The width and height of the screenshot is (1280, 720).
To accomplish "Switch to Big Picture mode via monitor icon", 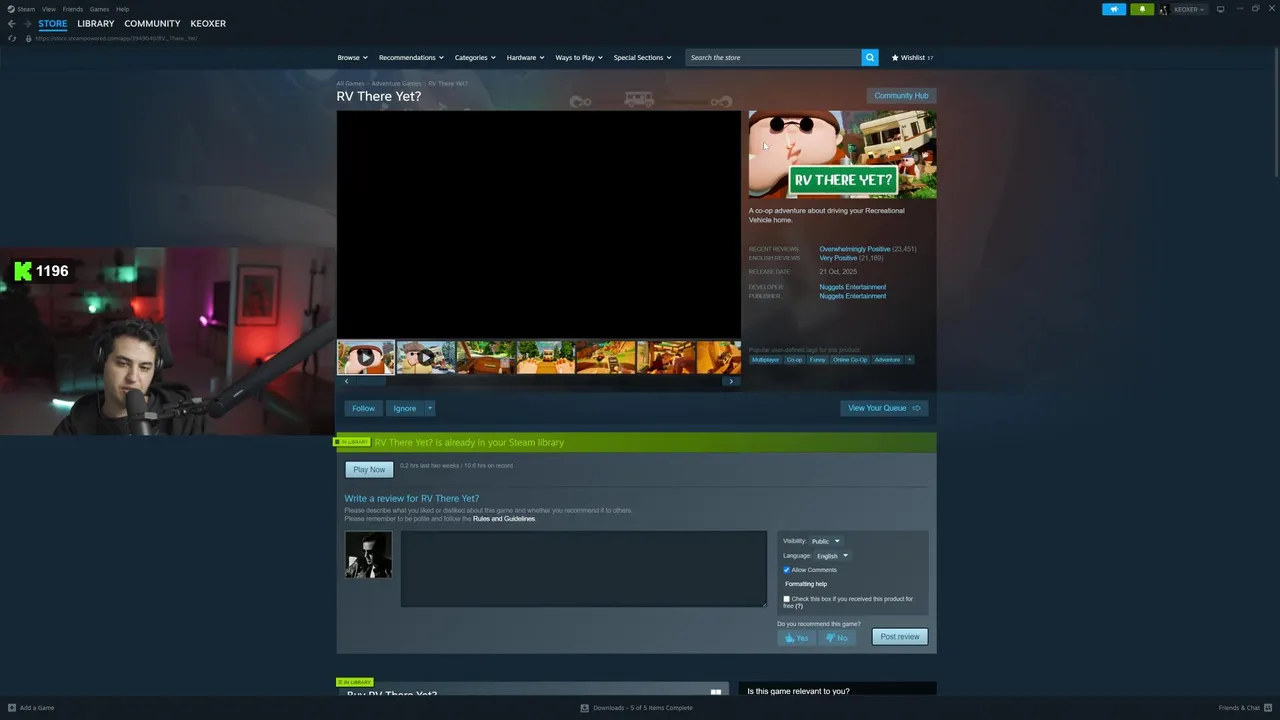I will click(1220, 9).
